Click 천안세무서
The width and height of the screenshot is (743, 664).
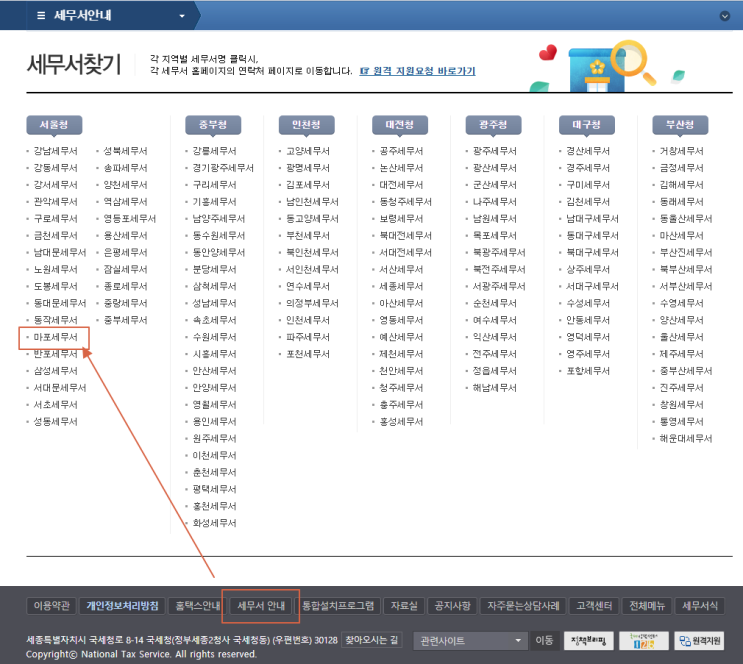pos(401,371)
